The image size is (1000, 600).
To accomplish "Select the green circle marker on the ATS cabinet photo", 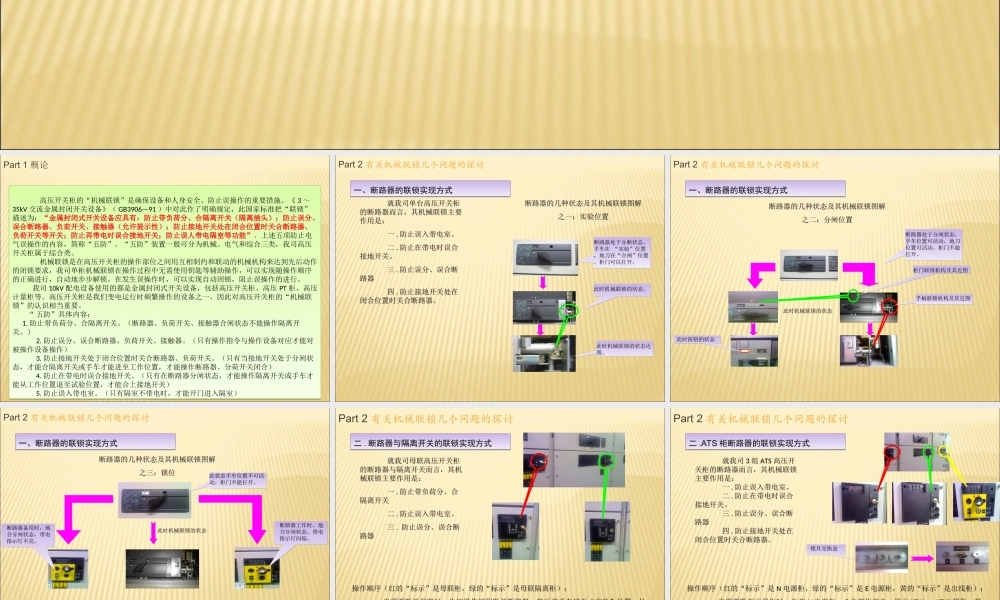I will pos(928,452).
